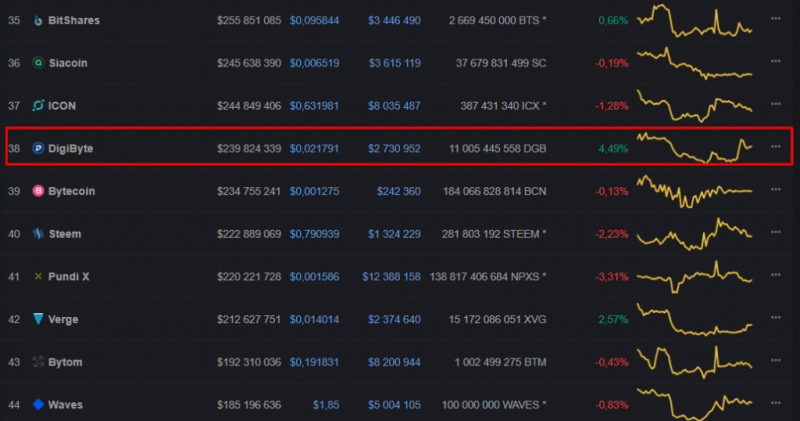Click the Bytom coin logo icon
Image resolution: width=800 pixels, height=421 pixels.
38,362
